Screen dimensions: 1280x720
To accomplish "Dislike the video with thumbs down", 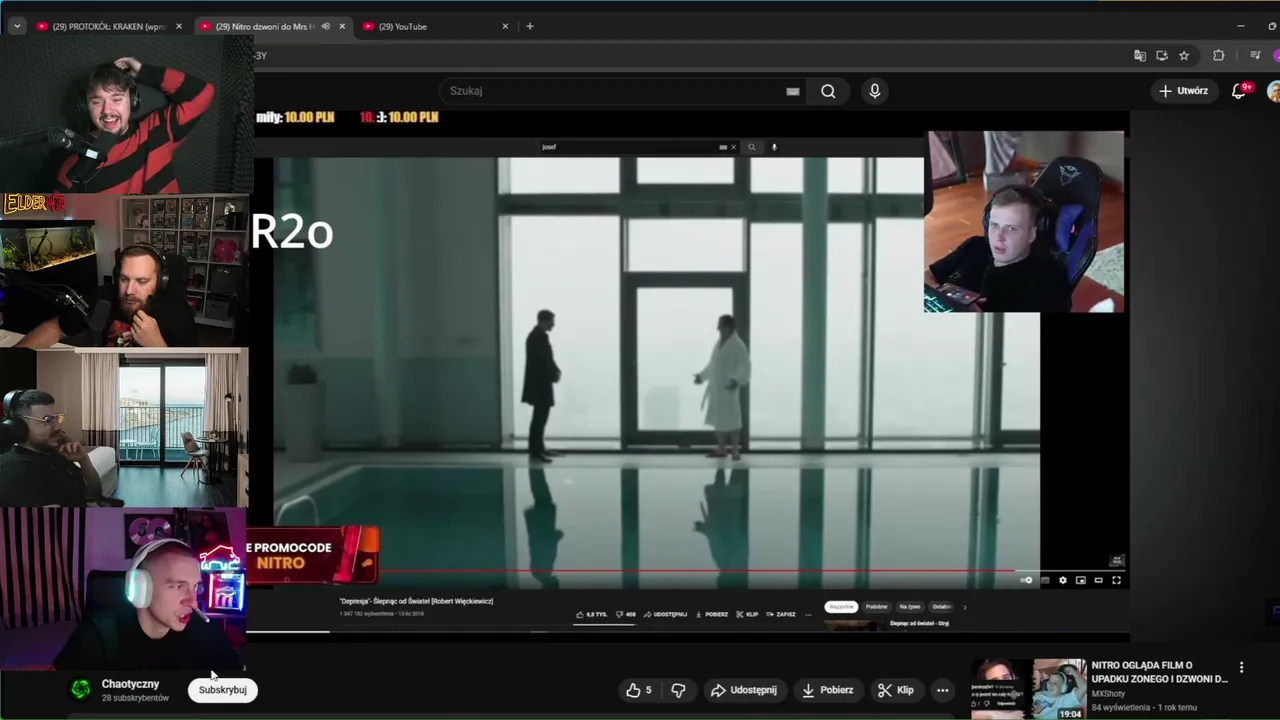I will 678,690.
